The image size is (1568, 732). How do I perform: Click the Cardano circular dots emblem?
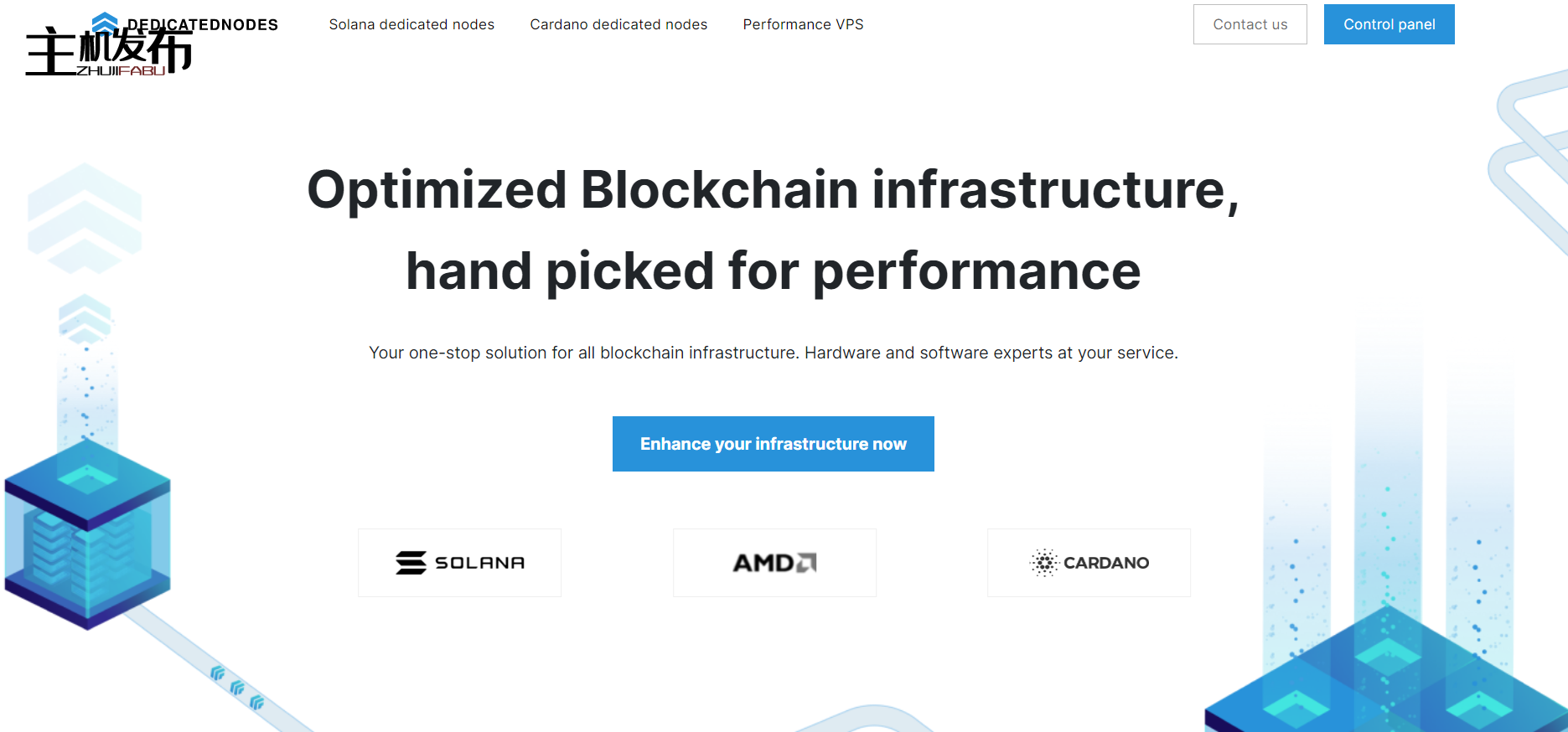coord(1044,562)
